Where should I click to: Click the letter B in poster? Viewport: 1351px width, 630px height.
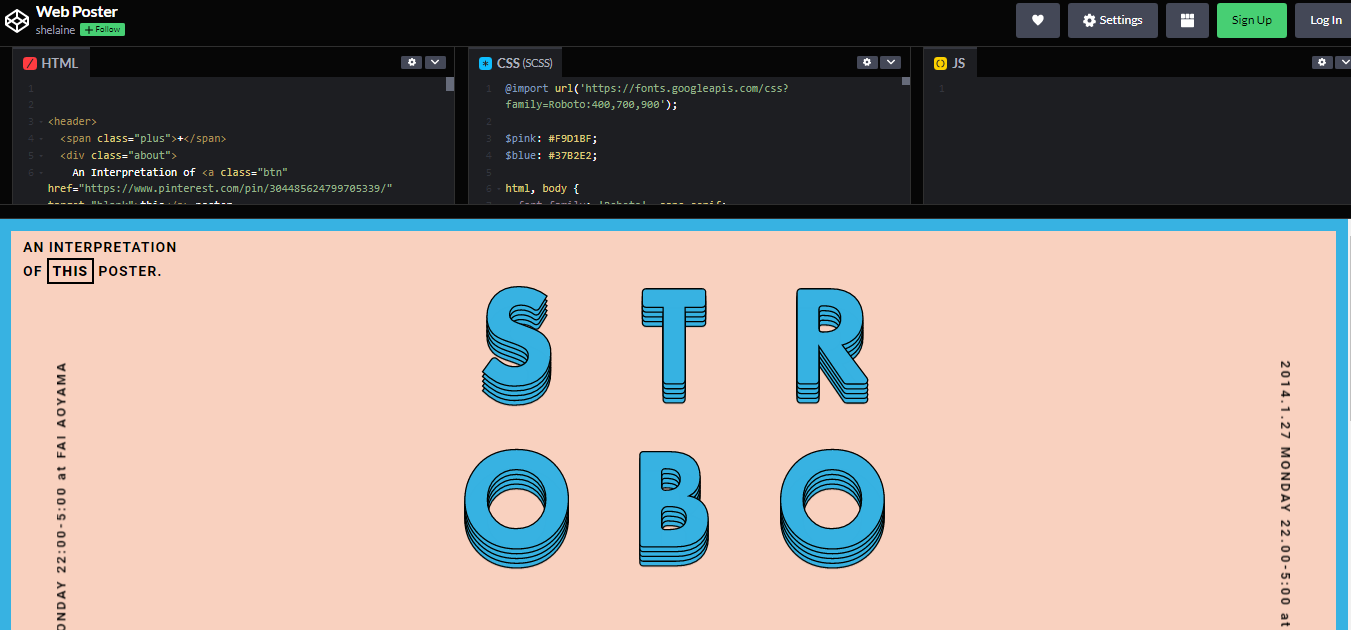(x=674, y=509)
